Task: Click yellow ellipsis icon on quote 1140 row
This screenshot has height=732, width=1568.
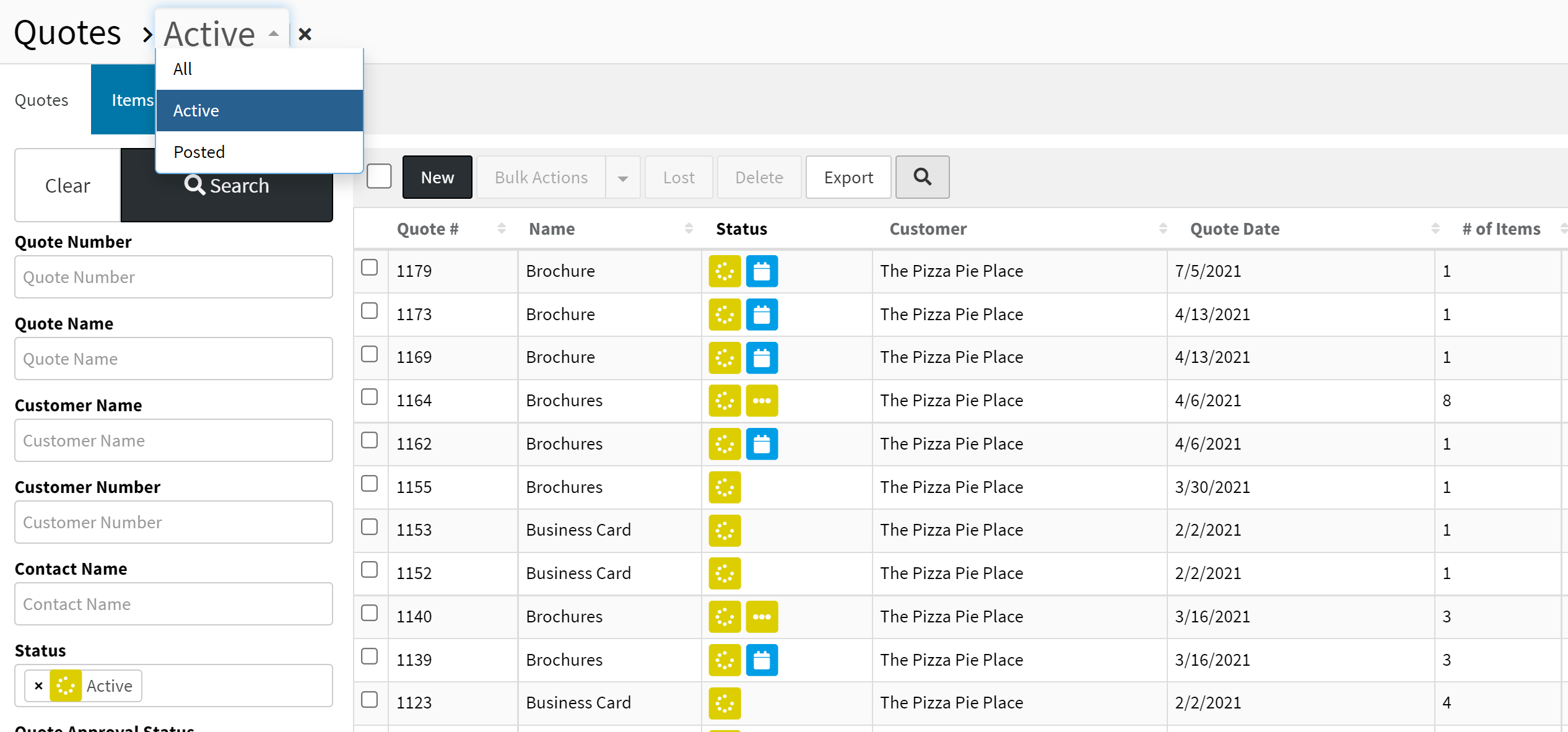Action: click(x=761, y=617)
